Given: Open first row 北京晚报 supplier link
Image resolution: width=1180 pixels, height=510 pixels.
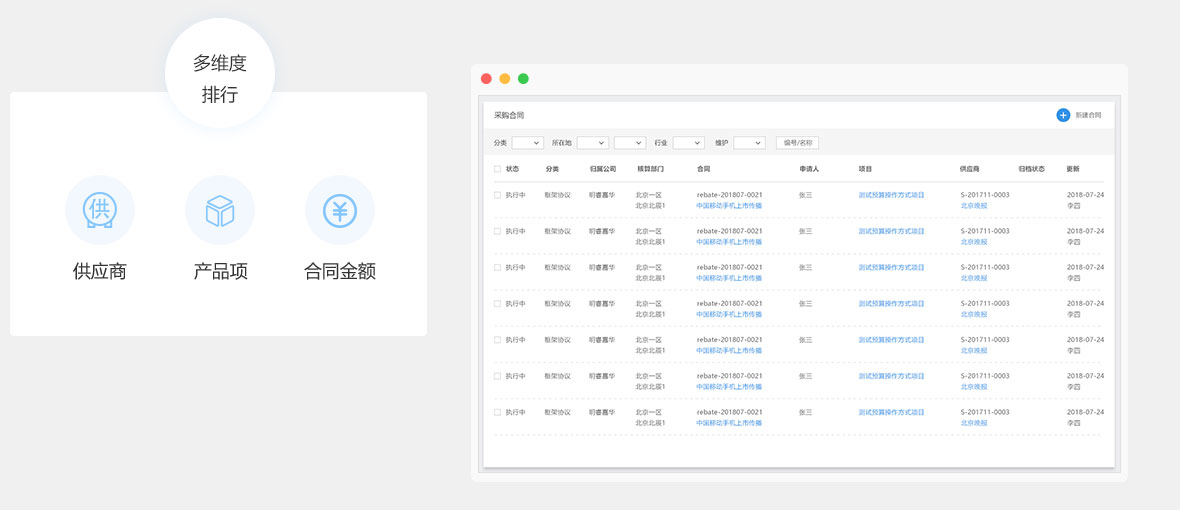Looking at the screenshot, I should (973, 206).
